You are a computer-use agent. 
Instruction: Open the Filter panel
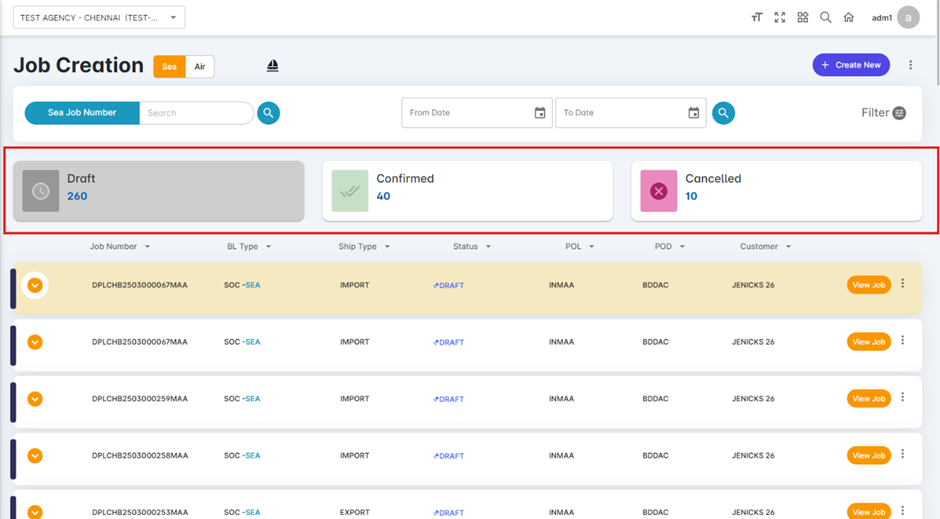click(x=883, y=113)
